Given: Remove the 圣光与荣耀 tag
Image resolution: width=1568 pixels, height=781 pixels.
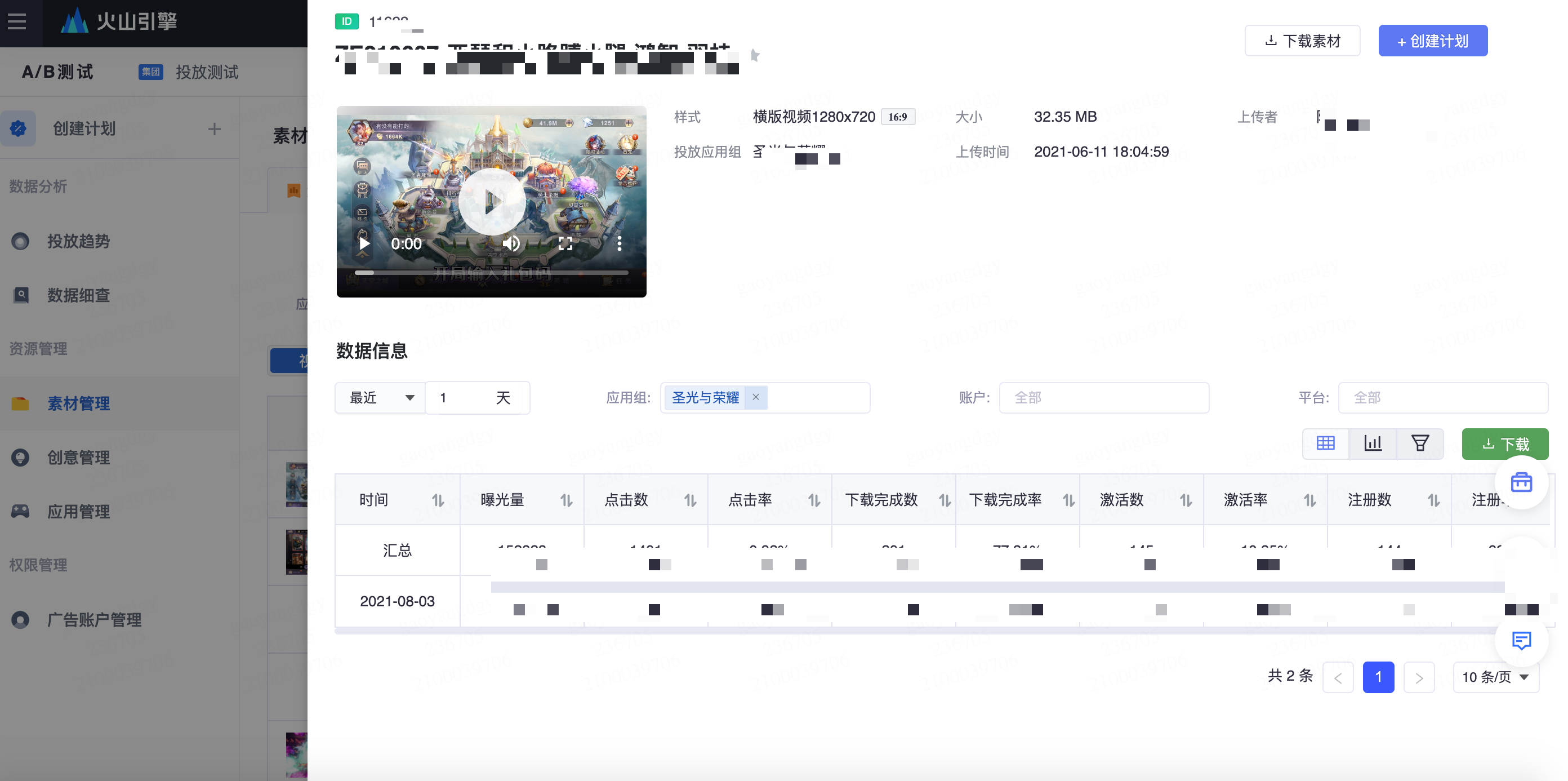Looking at the screenshot, I should pos(756,397).
